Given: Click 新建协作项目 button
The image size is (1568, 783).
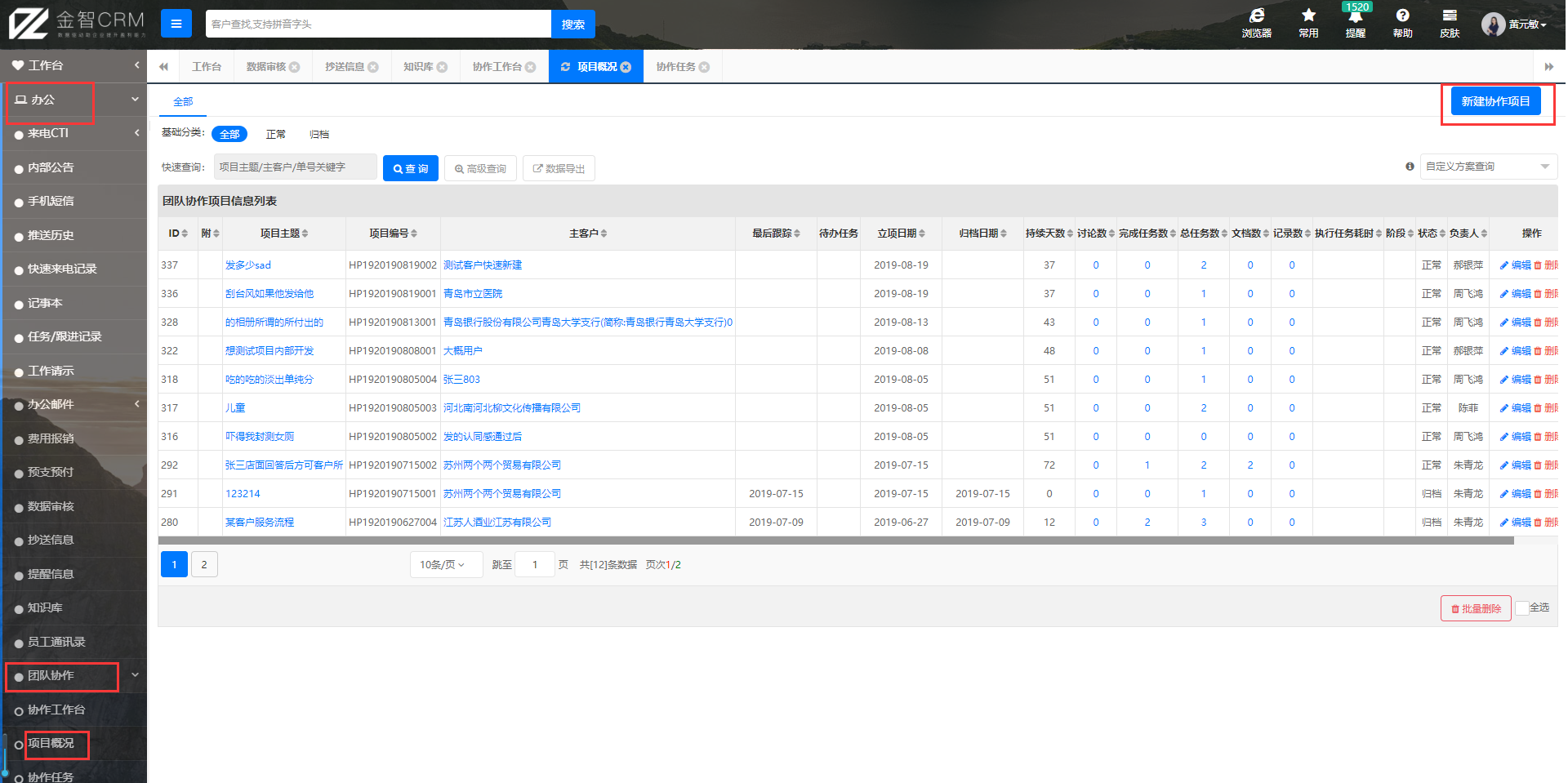Looking at the screenshot, I should point(1495,101).
